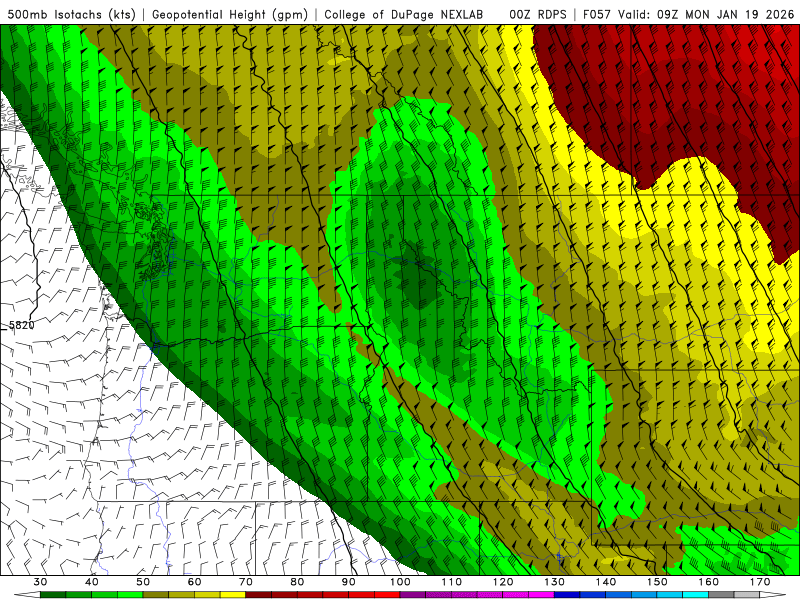The width and height of the screenshot is (800, 600).
Task: Select the dark navy blue swatch at 130
Action: [567, 595]
